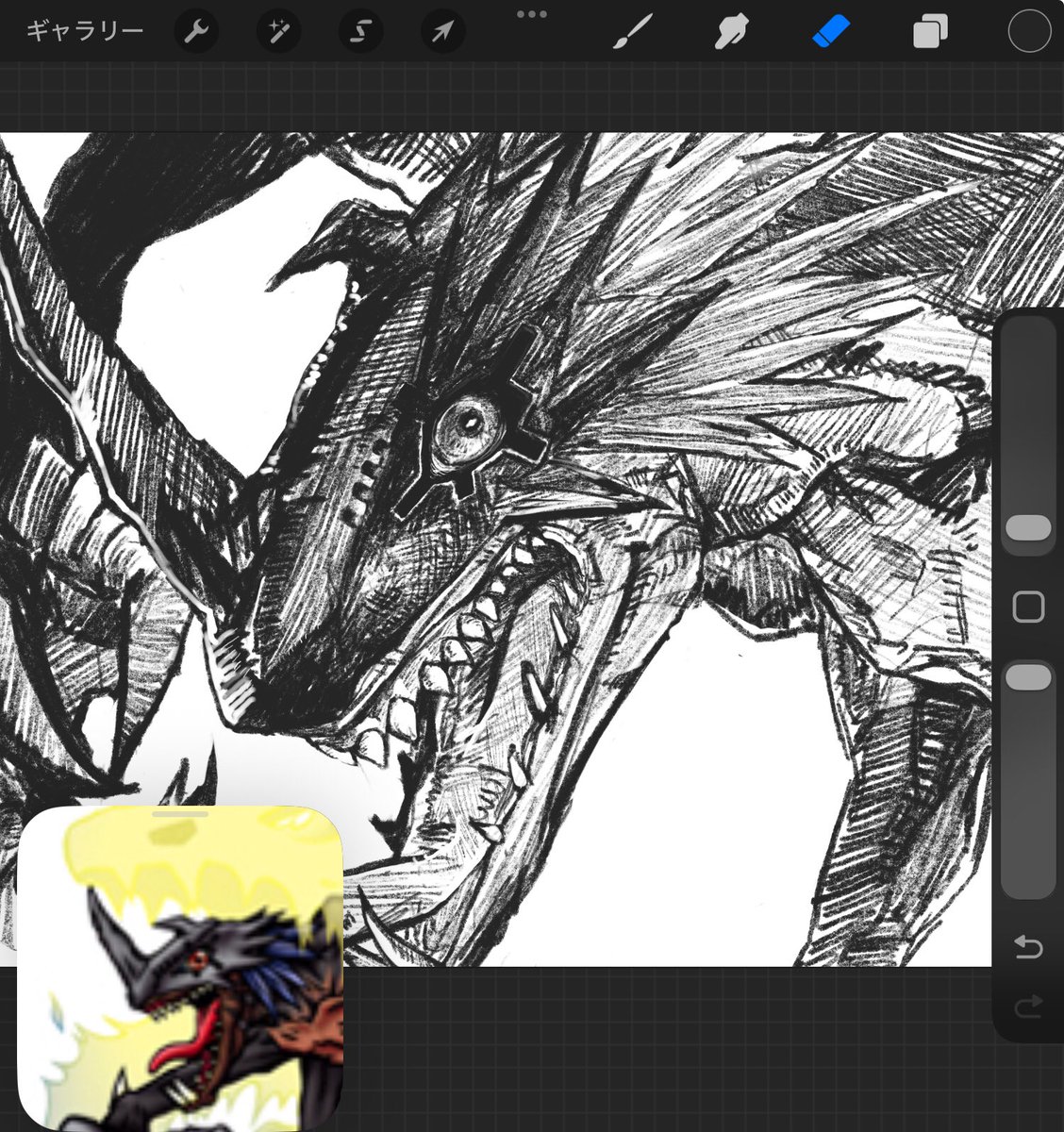
Task: Select the Selection S-ribbon tool
Action: 360,32
